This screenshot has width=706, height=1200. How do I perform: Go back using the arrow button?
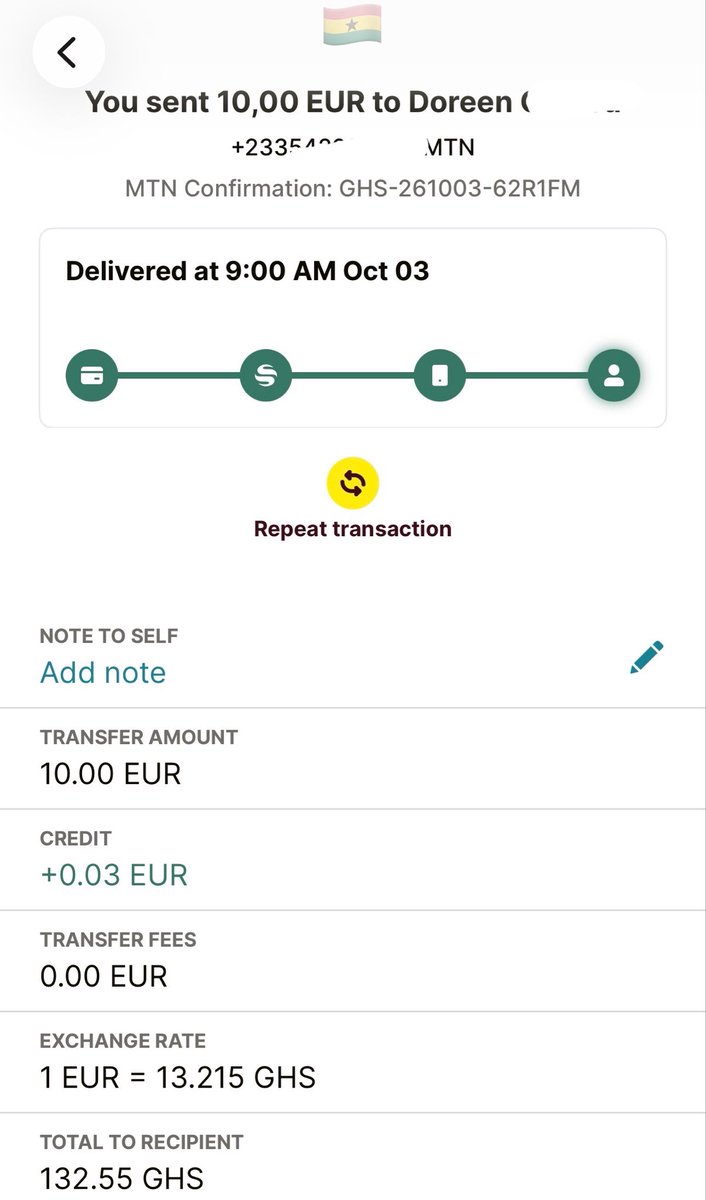pyautogui.click(x=68, y=51)
